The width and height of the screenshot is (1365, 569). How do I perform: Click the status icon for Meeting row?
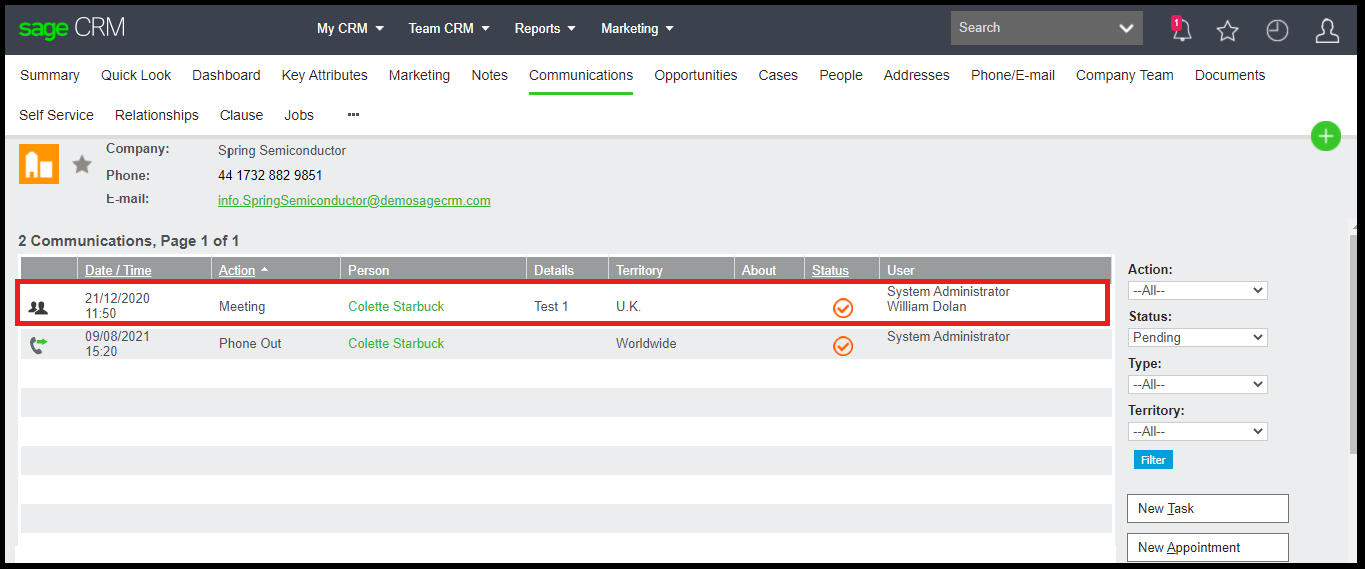[843, 308]
